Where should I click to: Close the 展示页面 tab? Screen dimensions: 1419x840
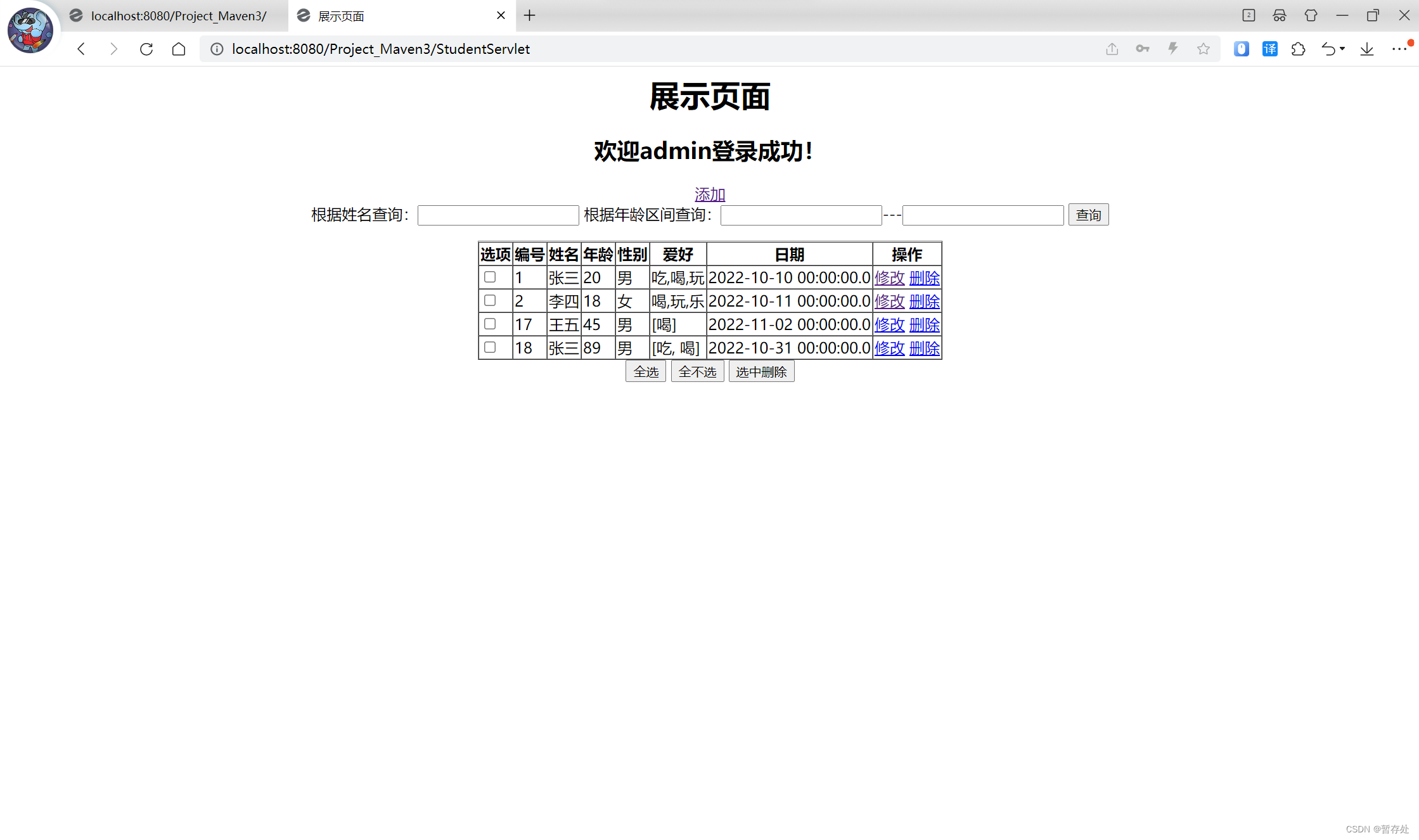click(501, 15)
